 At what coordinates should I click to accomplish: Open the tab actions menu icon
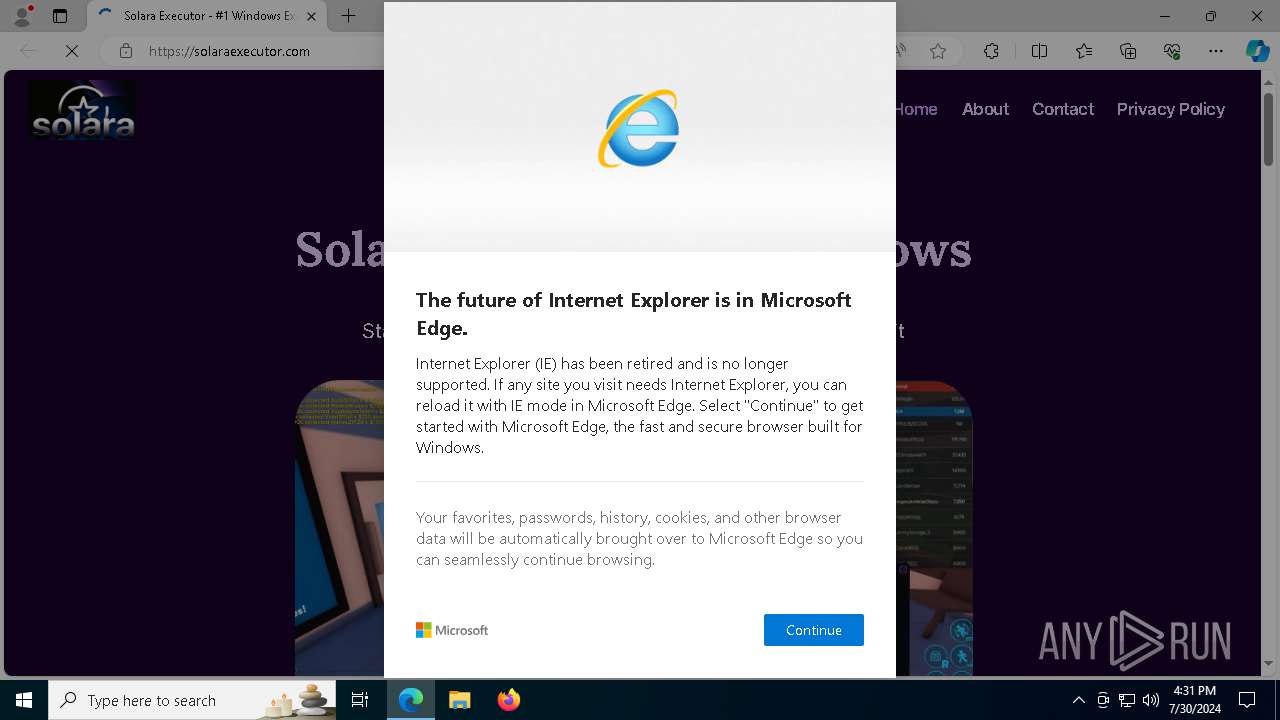click(60, 16)
